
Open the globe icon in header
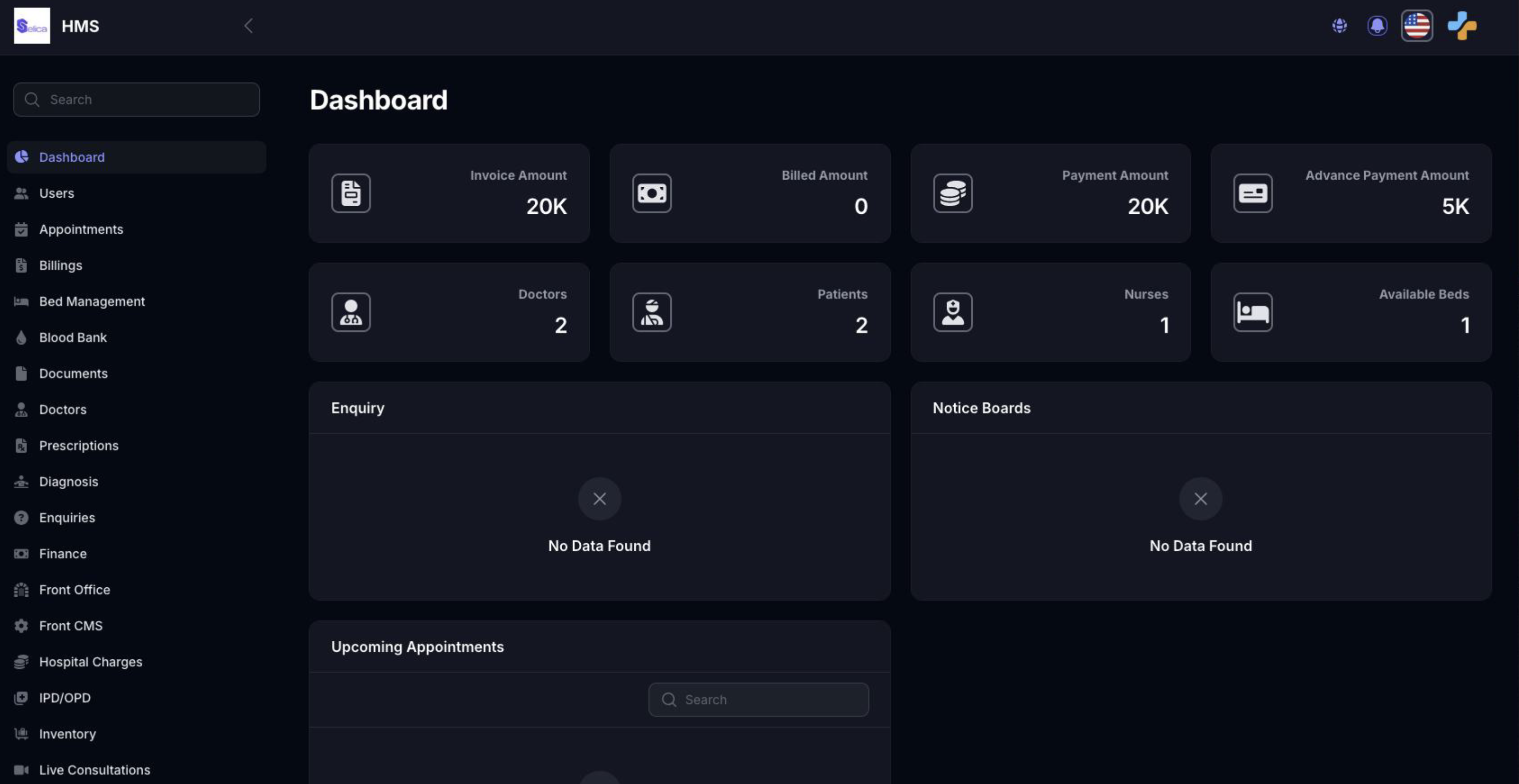click(x=1339, y=26)
